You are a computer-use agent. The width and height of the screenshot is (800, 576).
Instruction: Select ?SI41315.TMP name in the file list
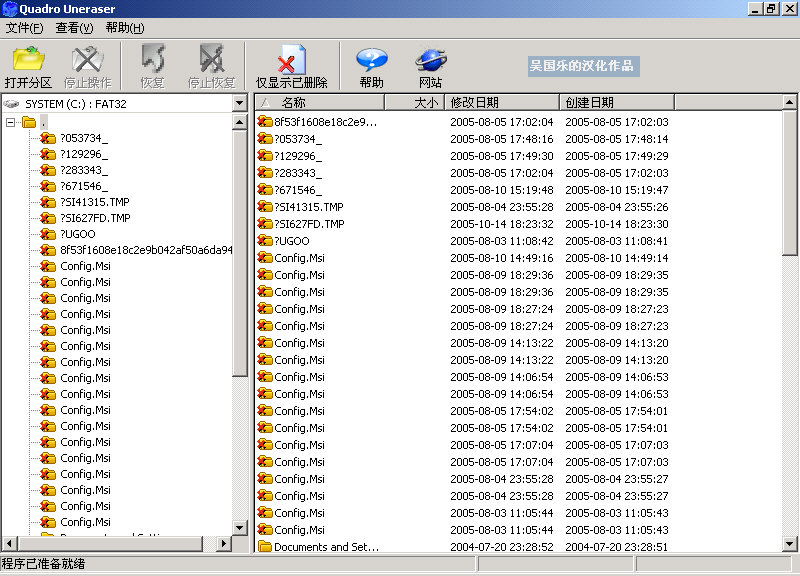(x=309, y=207)
